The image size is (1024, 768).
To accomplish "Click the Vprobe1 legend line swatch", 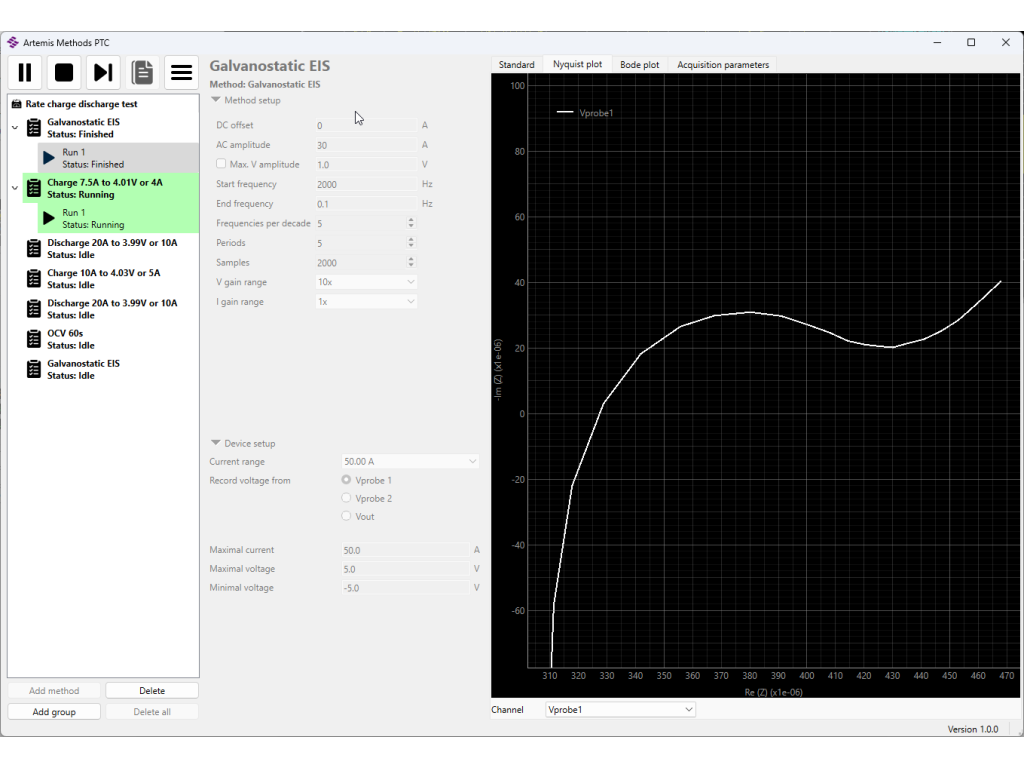I will click(x=565, y=113).
